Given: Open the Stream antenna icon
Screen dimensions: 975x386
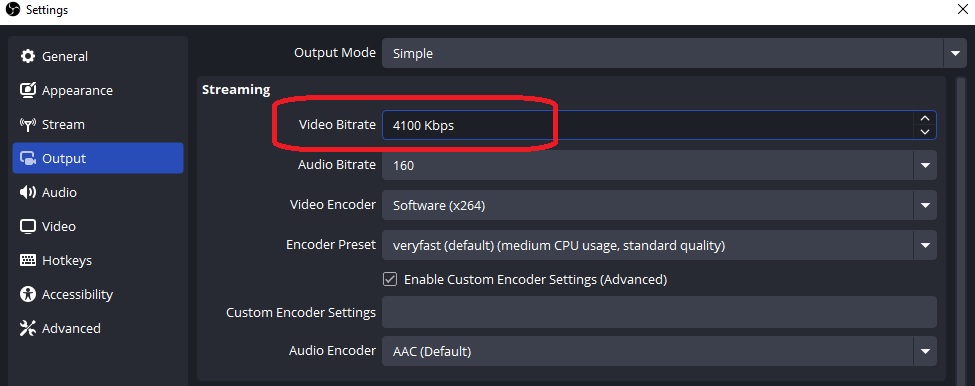Looking at the screenshot, I should coord(28,124).
